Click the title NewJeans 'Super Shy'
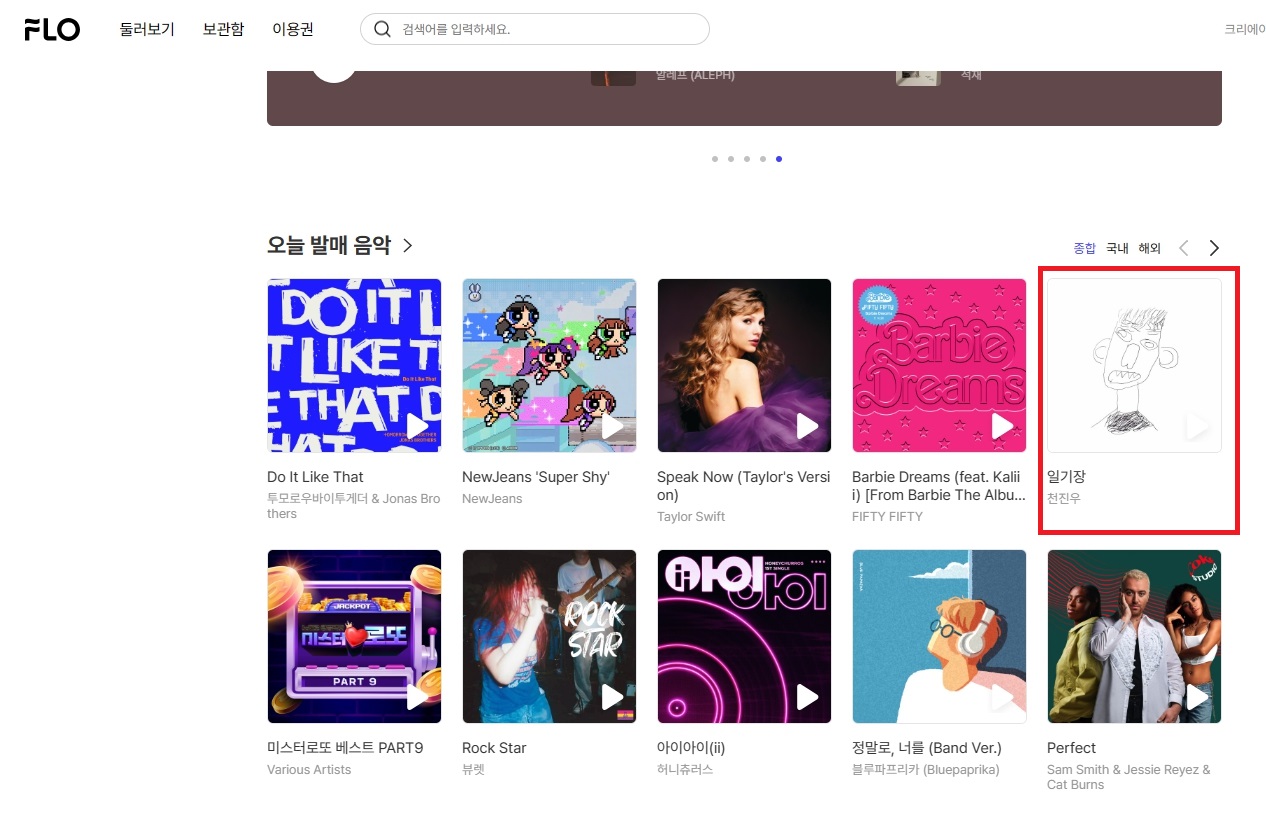Screen dimensions: 1266x824 [536, 477]
